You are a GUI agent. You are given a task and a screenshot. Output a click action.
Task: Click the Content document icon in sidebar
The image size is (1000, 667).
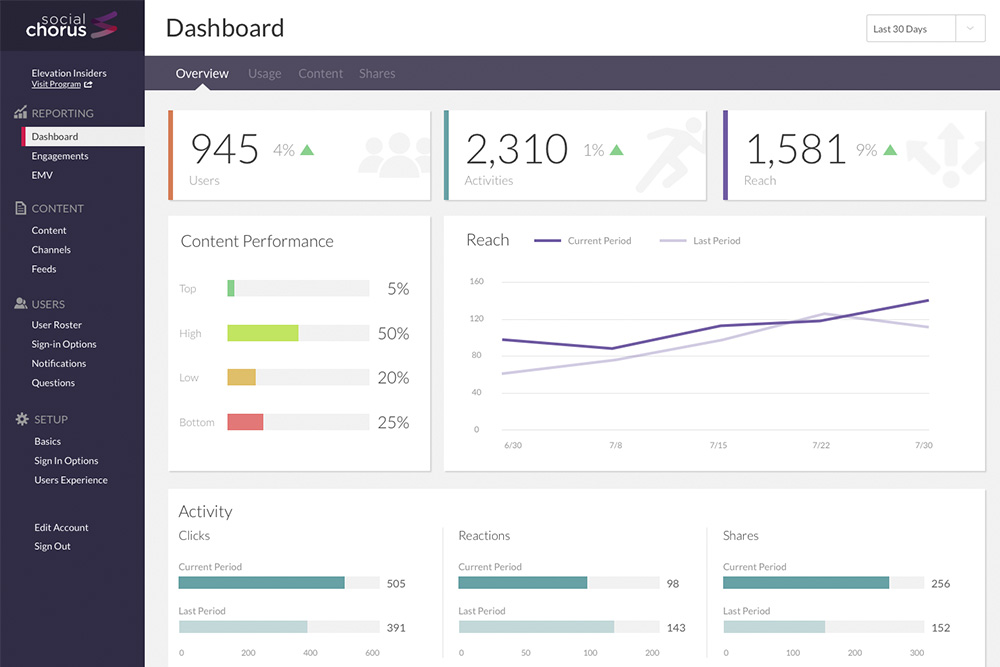(x=20, y=208)
